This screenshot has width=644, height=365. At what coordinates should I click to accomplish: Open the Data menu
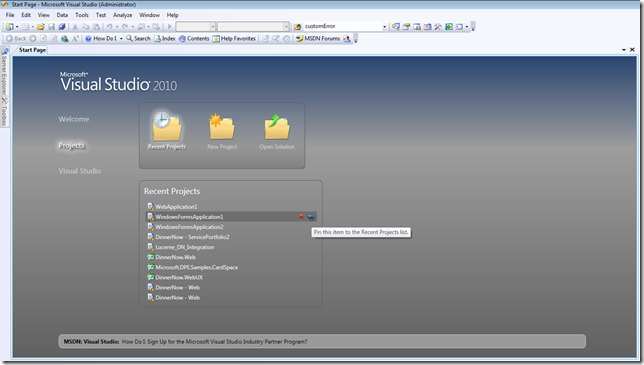click(x=62, y=15)
